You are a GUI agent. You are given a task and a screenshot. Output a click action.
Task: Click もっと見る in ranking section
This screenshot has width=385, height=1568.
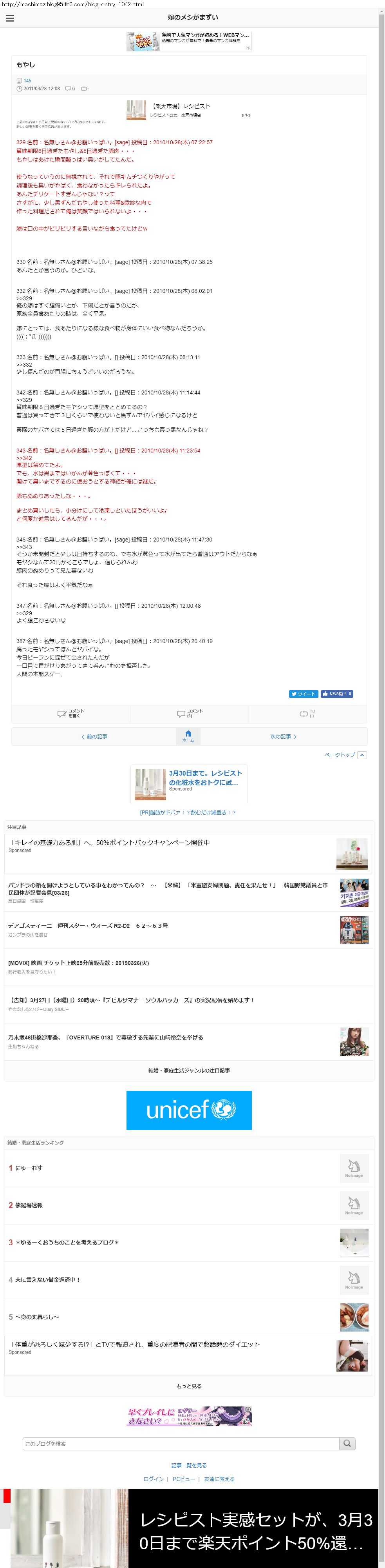[x=189, y=1386]
